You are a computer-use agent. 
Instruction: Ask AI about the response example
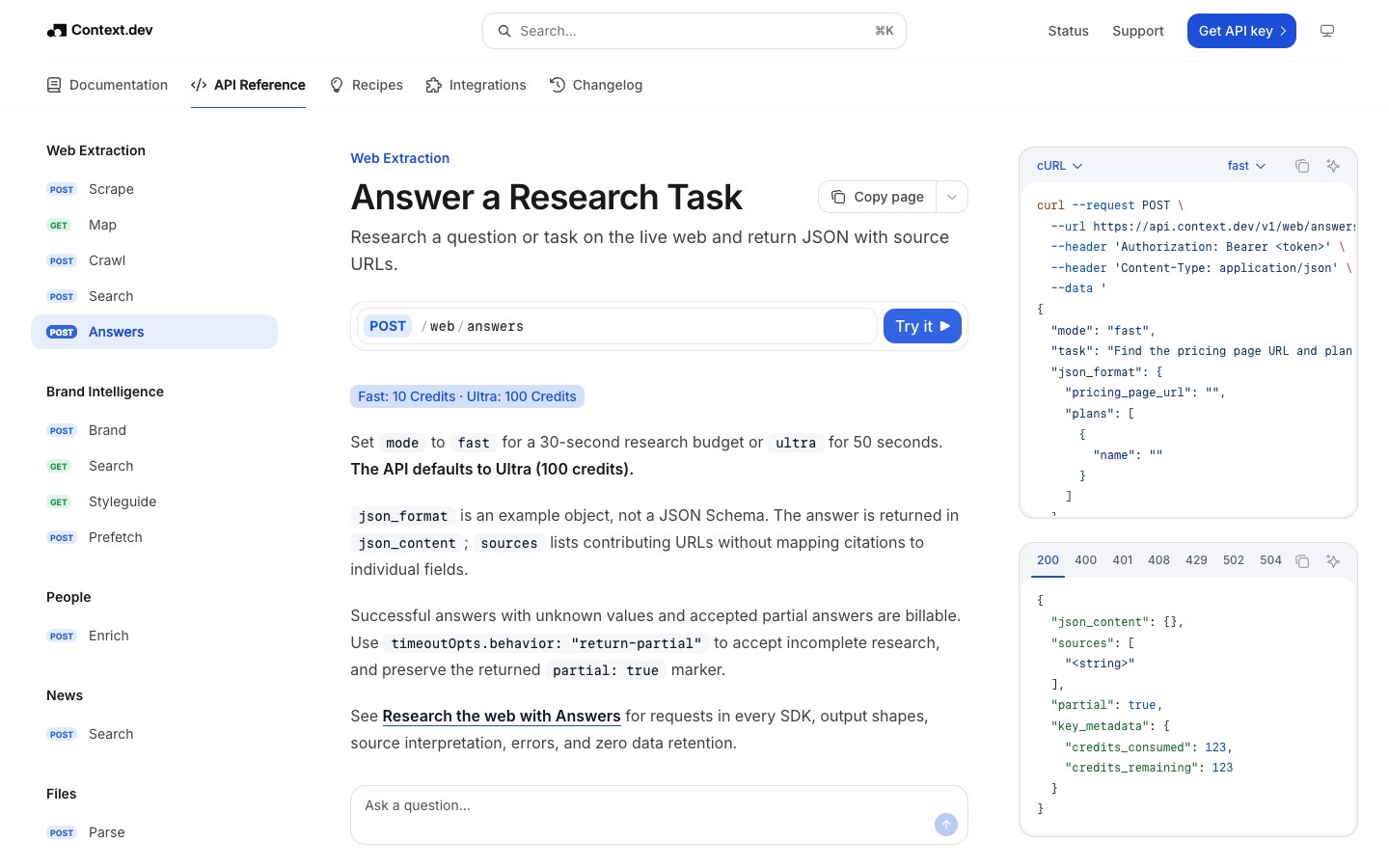coord(1333,560)
